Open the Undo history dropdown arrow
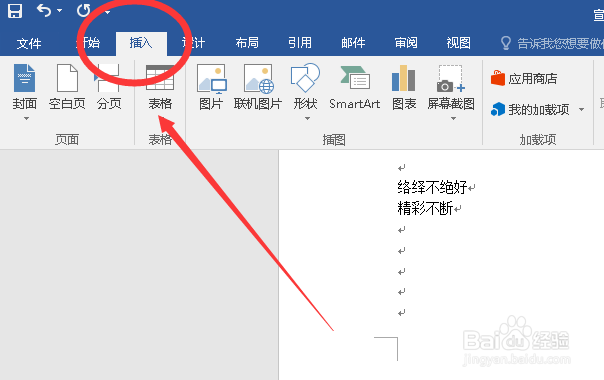 (x=60, y=11)
